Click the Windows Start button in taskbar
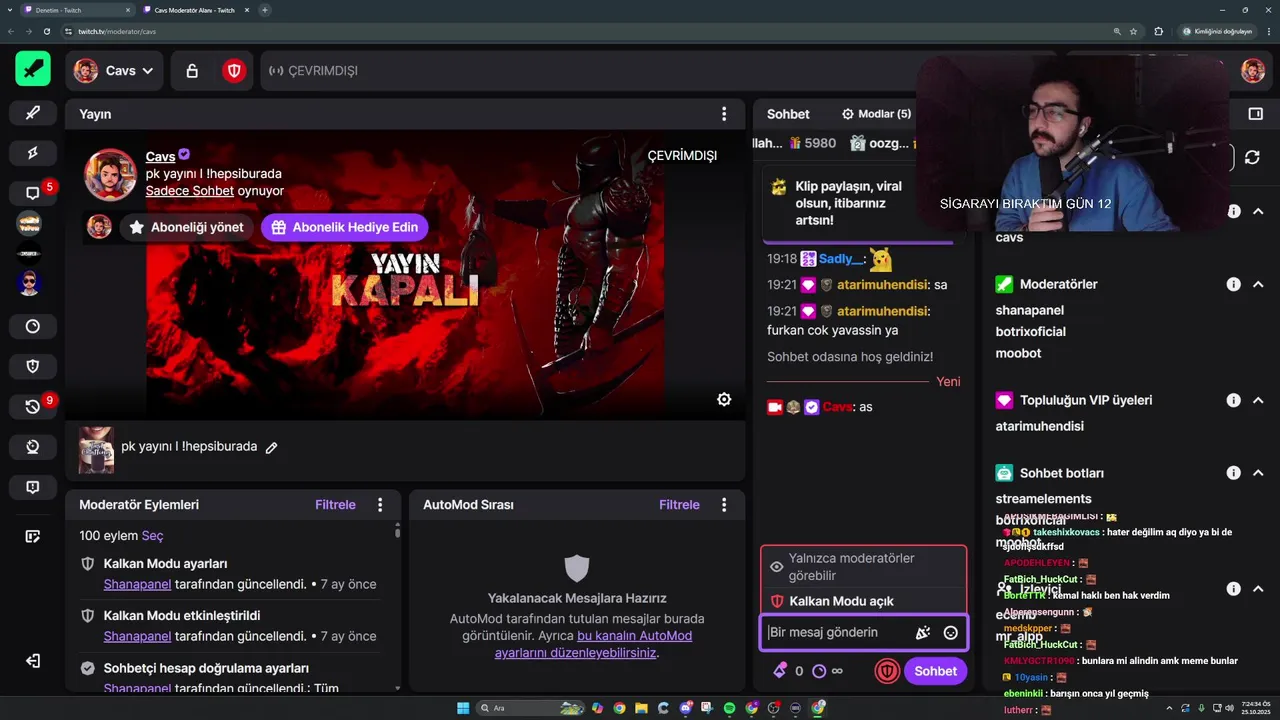The width and height of the screenshot is (1280, 720). point(463,708)
